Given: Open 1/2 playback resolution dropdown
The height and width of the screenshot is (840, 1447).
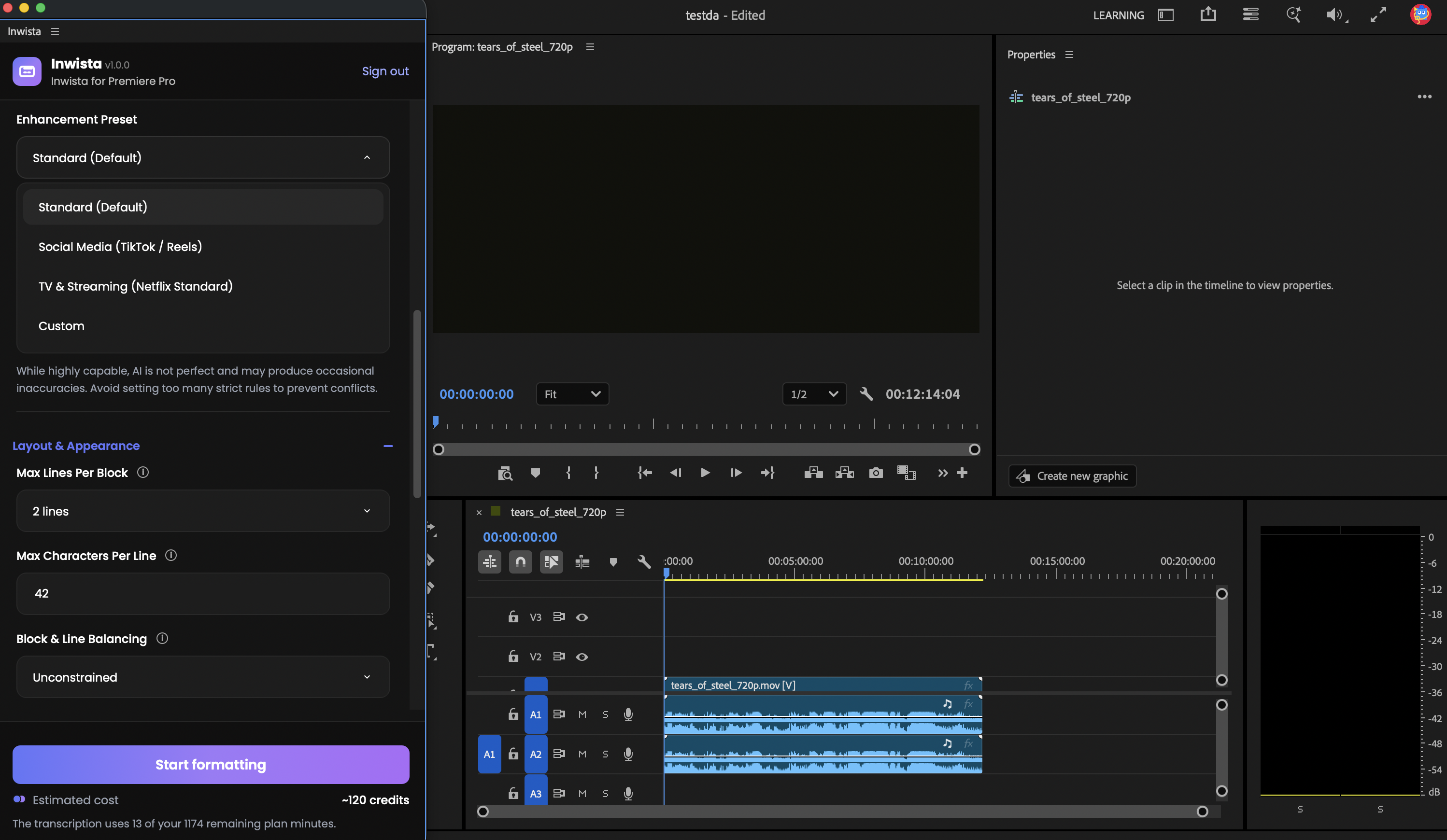Looking at the screenshot, I should click(x=814, y=394).
